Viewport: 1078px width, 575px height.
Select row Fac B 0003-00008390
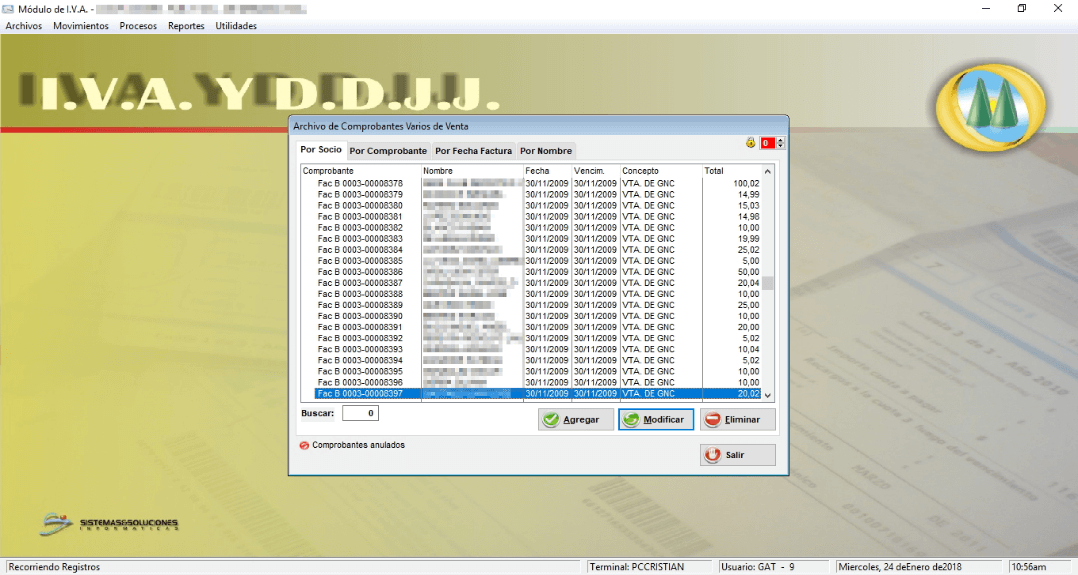tap(538, 316)
